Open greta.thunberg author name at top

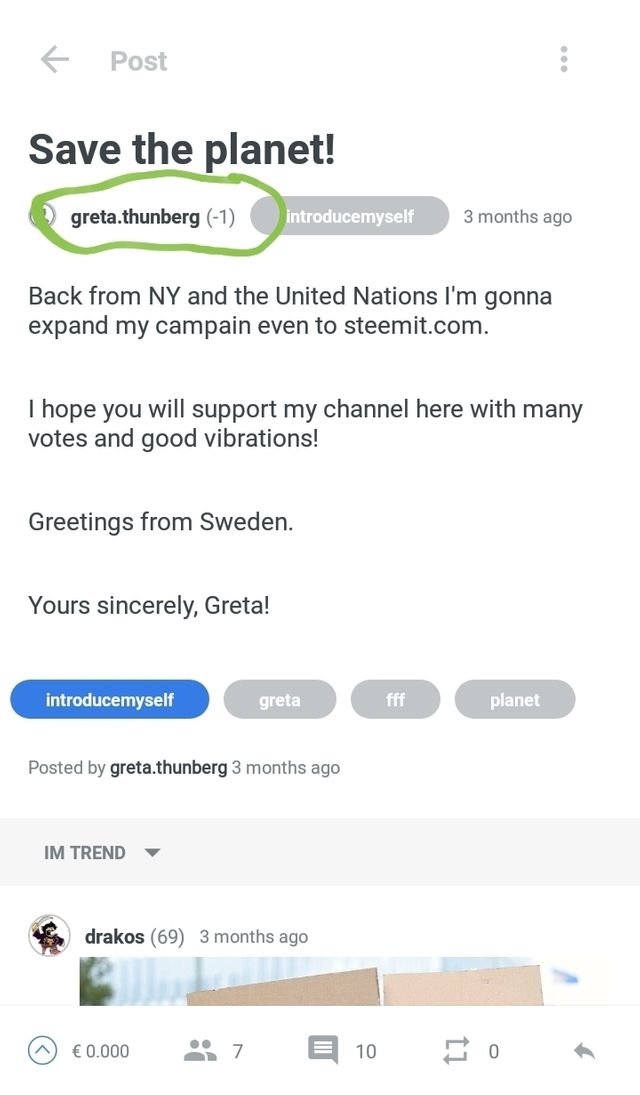[135, 216]
